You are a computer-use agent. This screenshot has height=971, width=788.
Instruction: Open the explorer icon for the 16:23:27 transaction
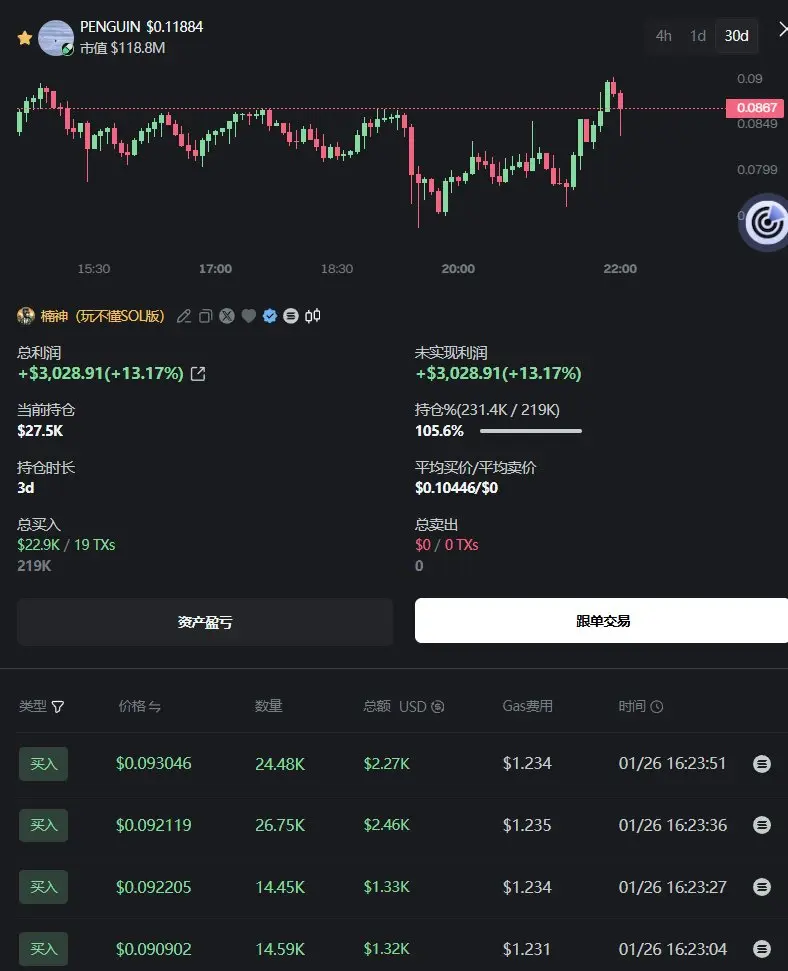[762, 887]
